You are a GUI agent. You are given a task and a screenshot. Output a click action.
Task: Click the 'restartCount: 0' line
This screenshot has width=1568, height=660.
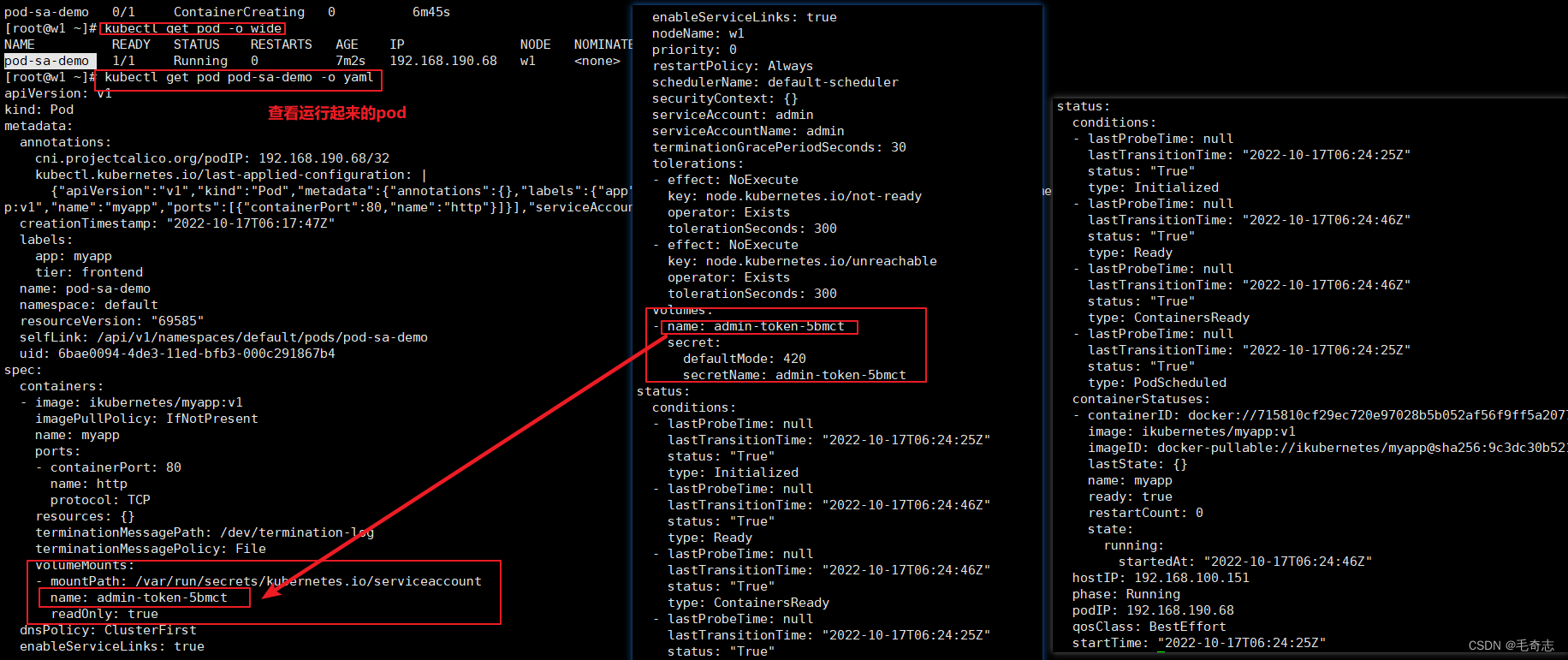click(1145, 513)
